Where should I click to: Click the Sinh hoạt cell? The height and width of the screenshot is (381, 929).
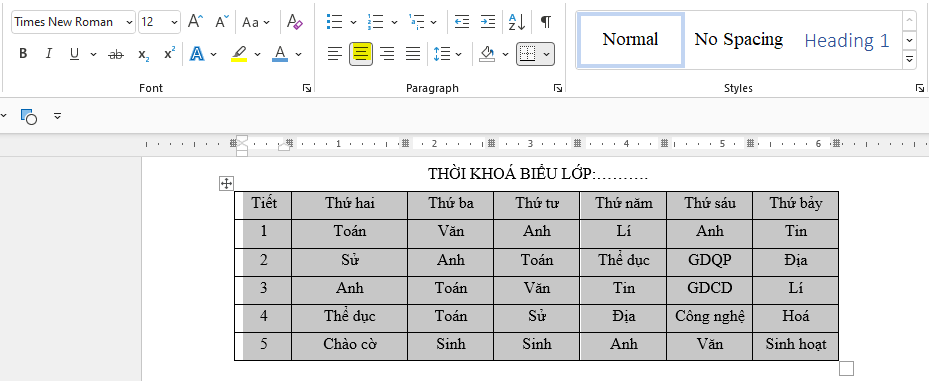pyautogui.click(x=796, y=346)
